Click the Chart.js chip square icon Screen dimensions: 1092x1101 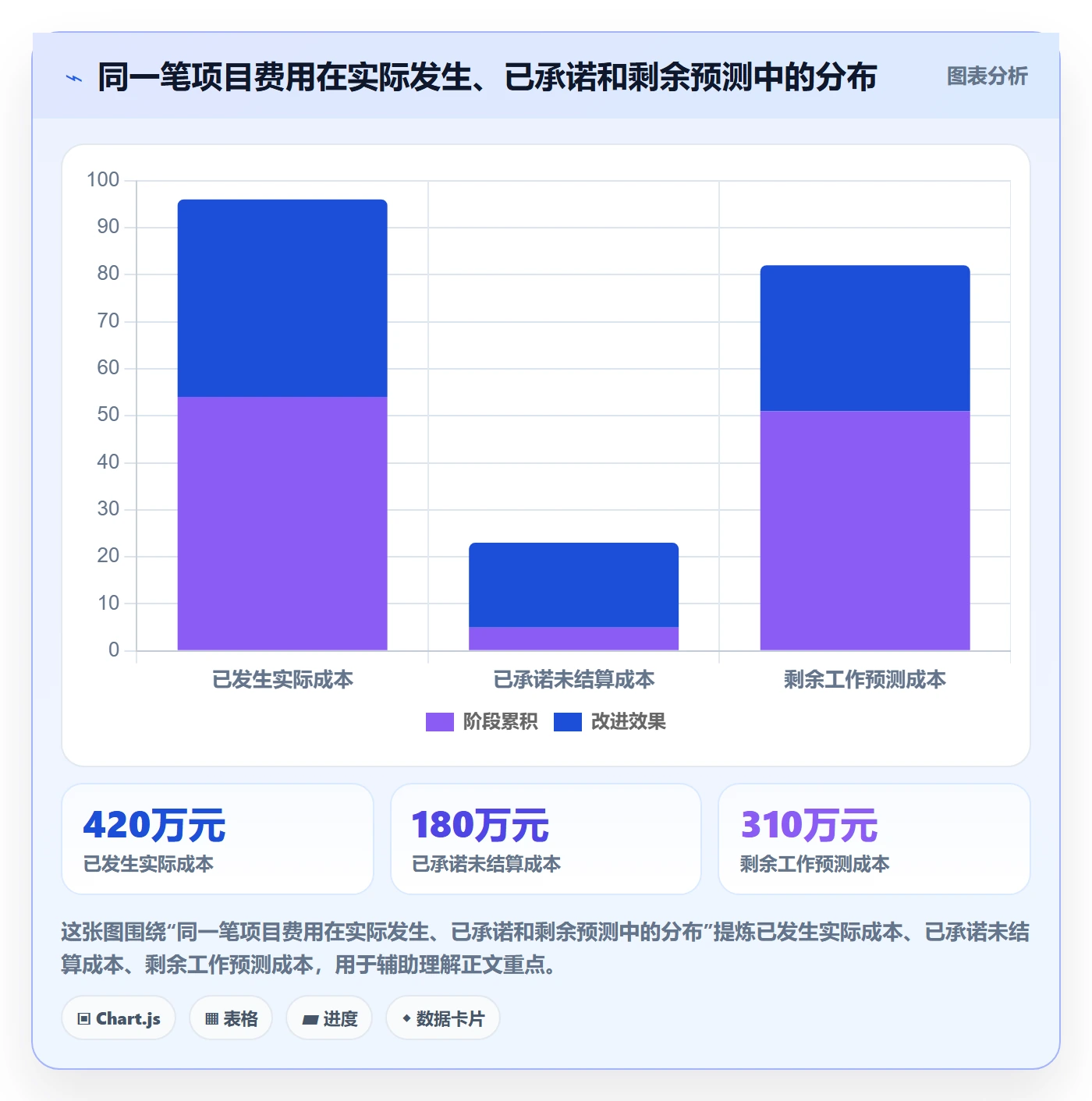click(84, 1019)
